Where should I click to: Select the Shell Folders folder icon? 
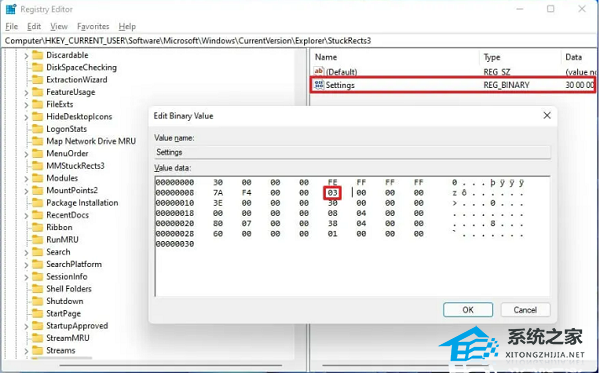coord(38,289)
